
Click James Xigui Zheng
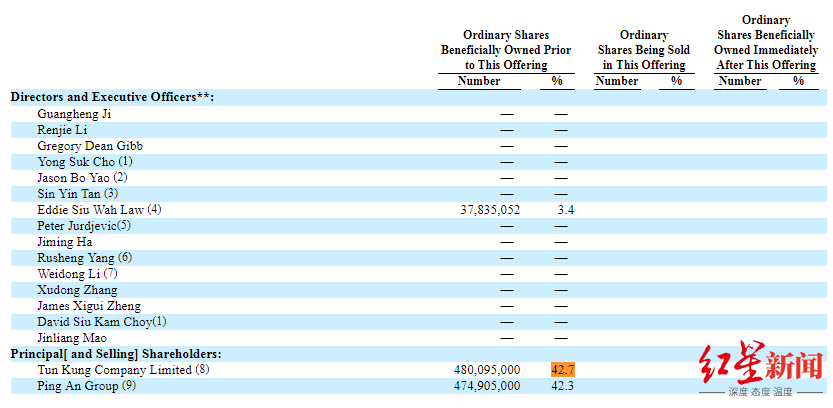[x=89, y=305]
